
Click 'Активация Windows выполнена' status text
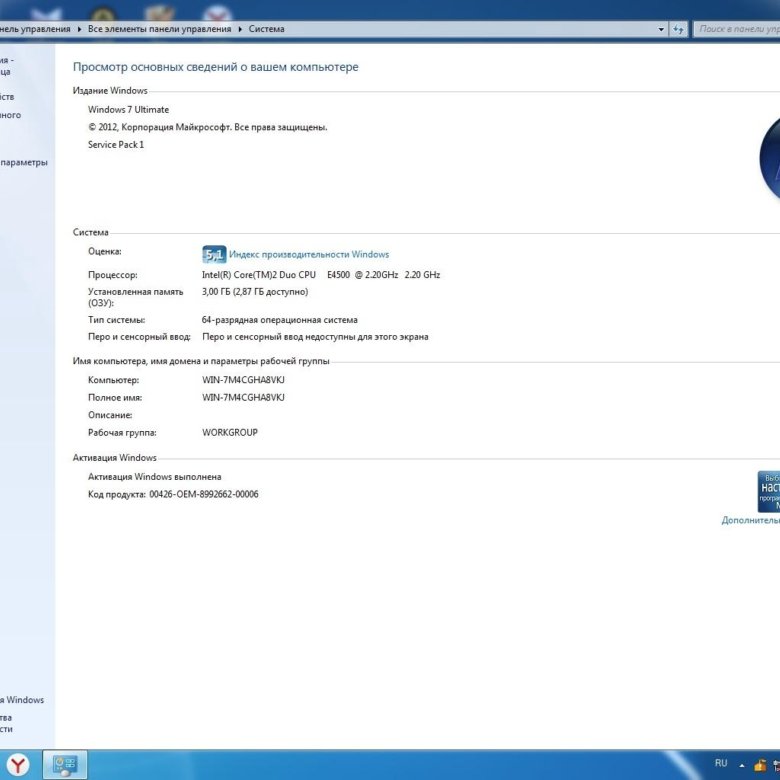(x=155, y=477)
